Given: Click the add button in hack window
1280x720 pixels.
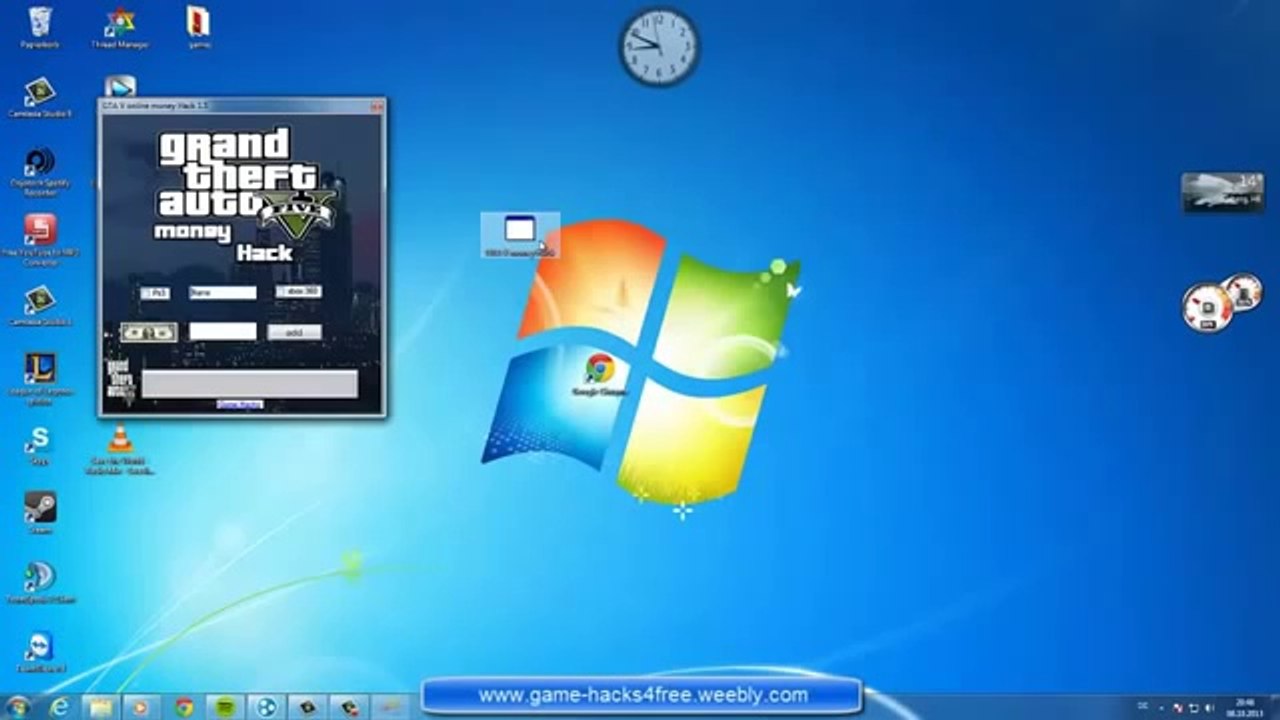Looking at the screenshot, I should pyautogui.click(x=294, y=332).
